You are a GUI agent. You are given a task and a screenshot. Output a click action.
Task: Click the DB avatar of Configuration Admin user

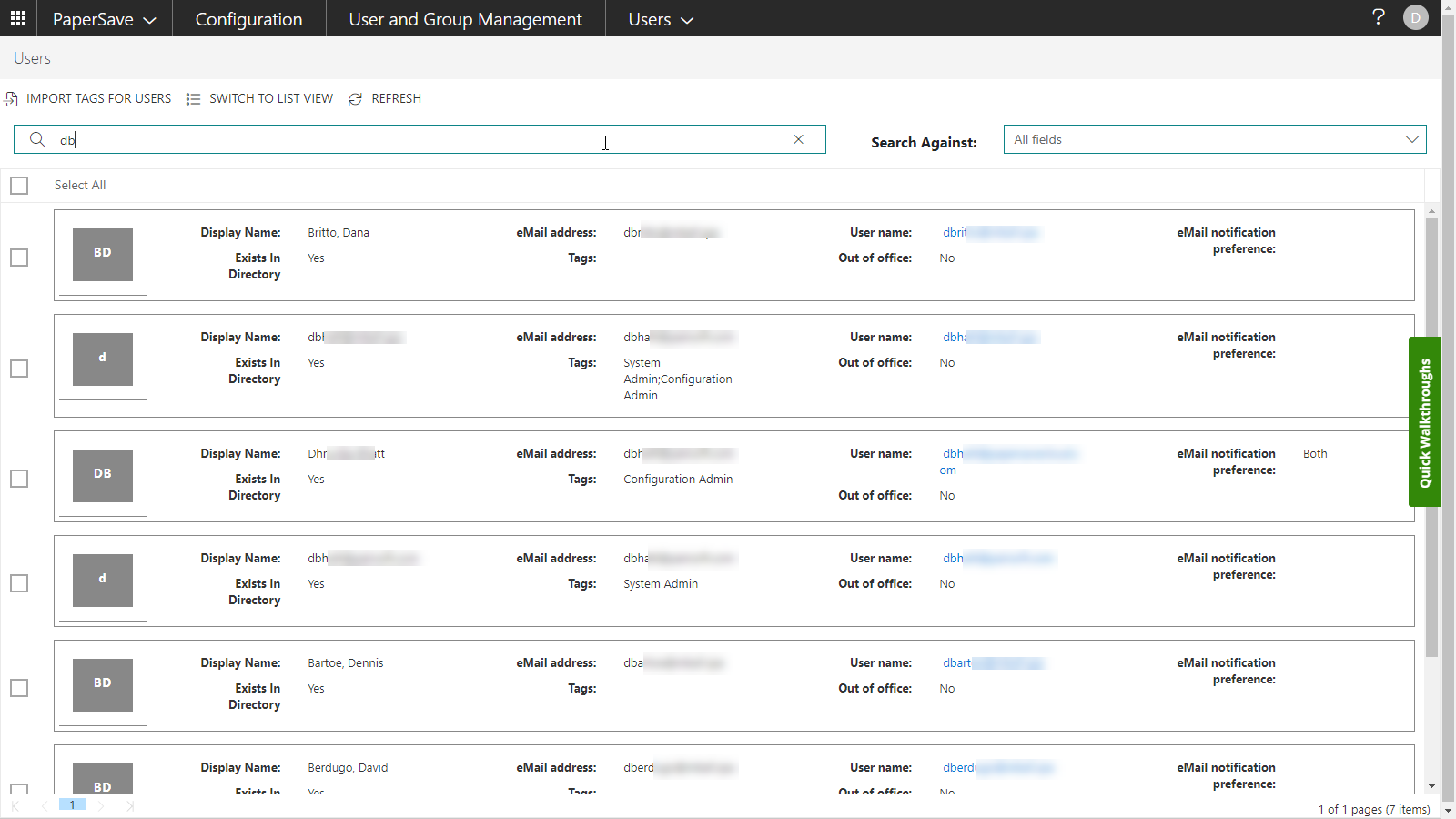pyautogui.click(x=103, y=475)
